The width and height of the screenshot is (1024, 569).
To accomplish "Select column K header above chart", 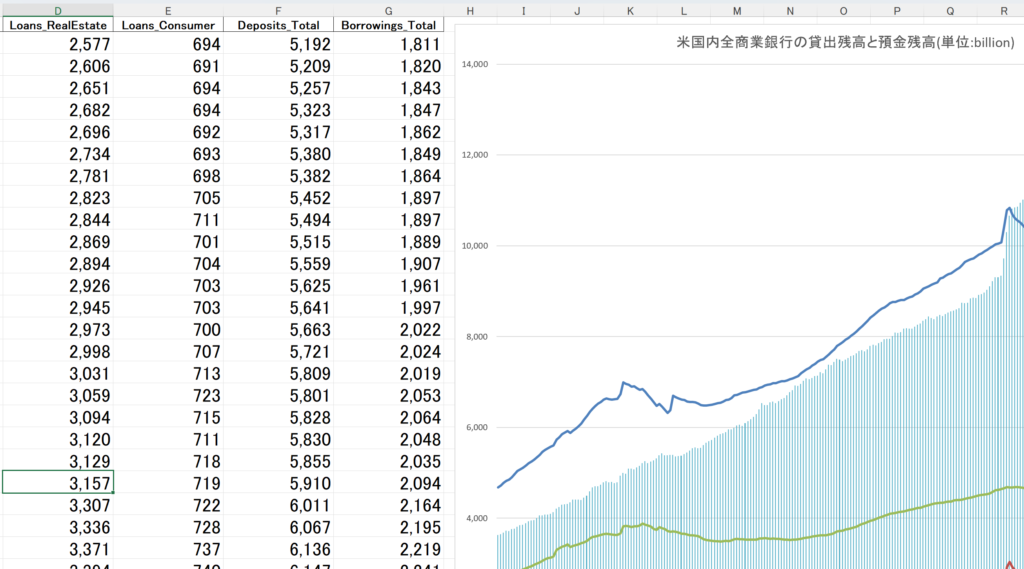I will 630,10.
